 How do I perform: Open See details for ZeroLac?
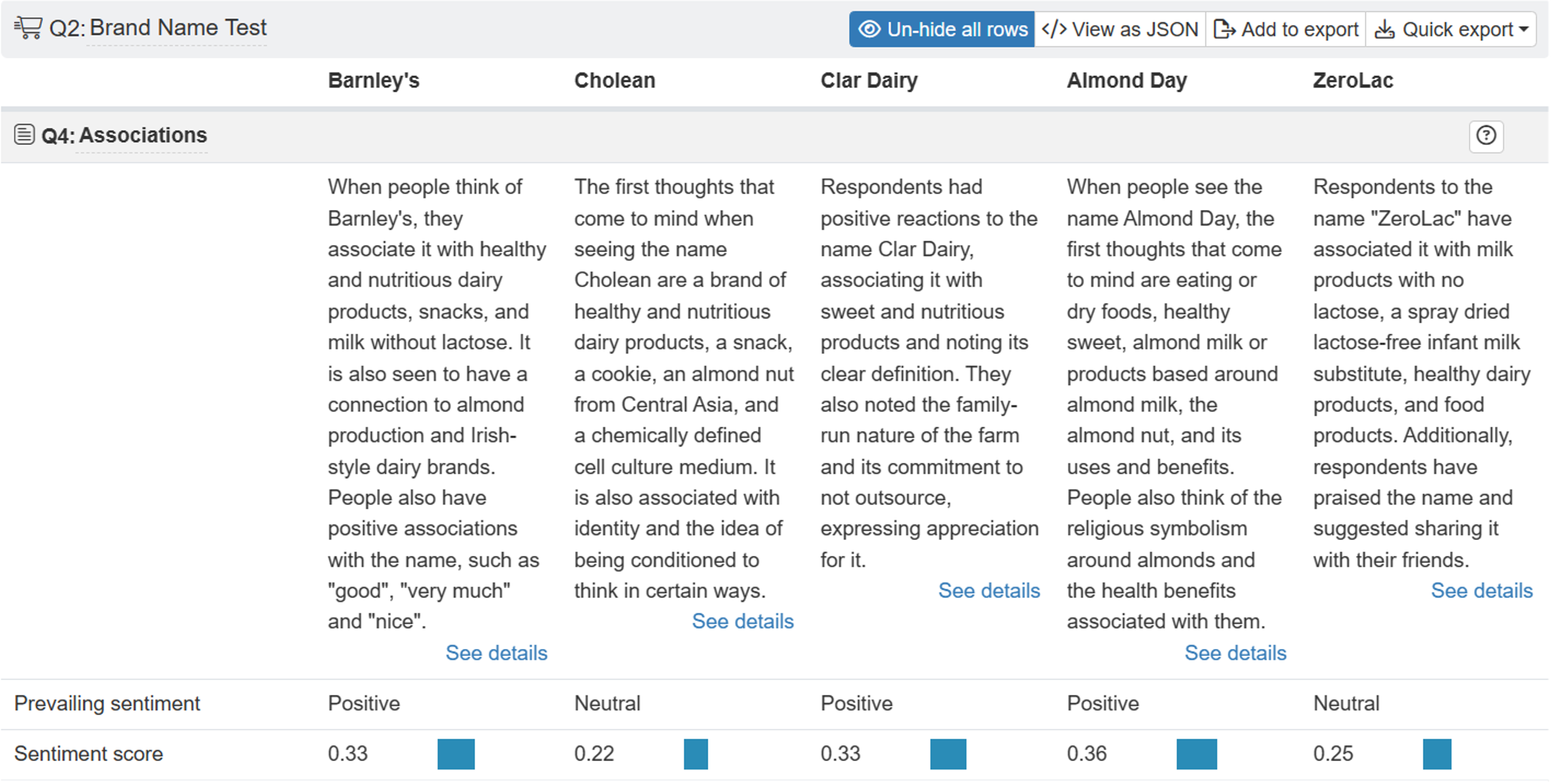click(1481, 590)
